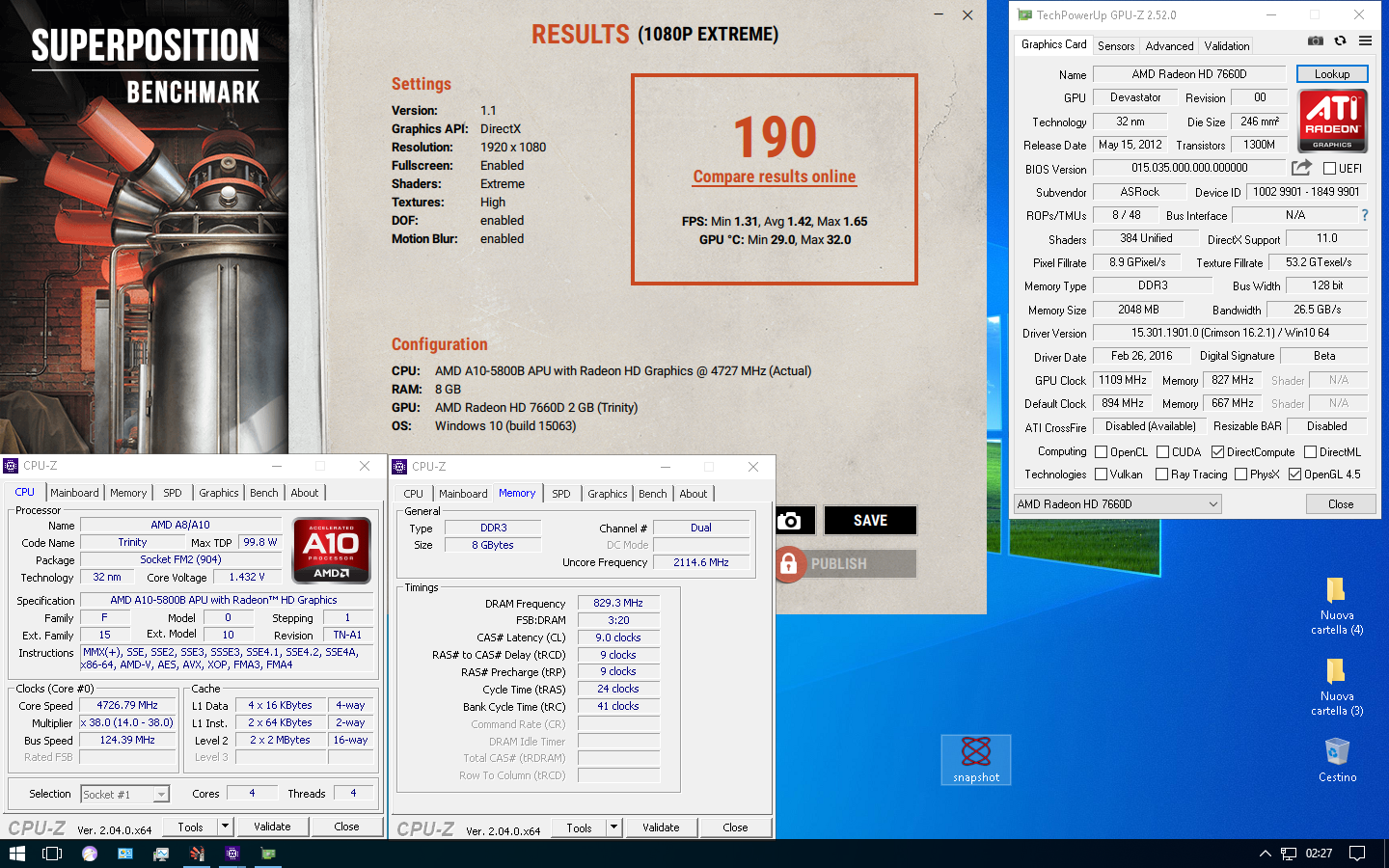The width and height of the screenshot is (1389, 868).
Task: Open the Nuova cartella (4) folder
Action: click(x=1336, y=606)
